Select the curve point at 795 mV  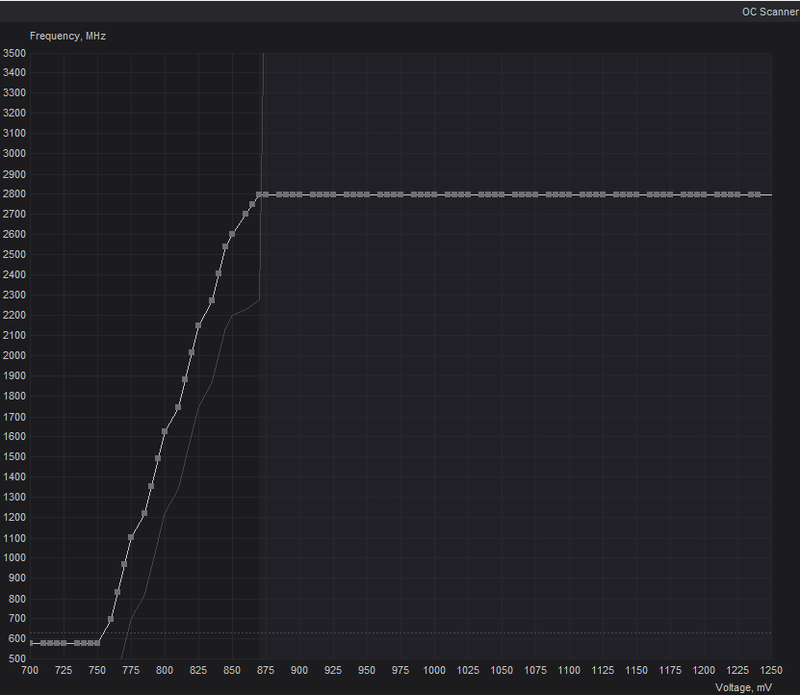point(158,458)
